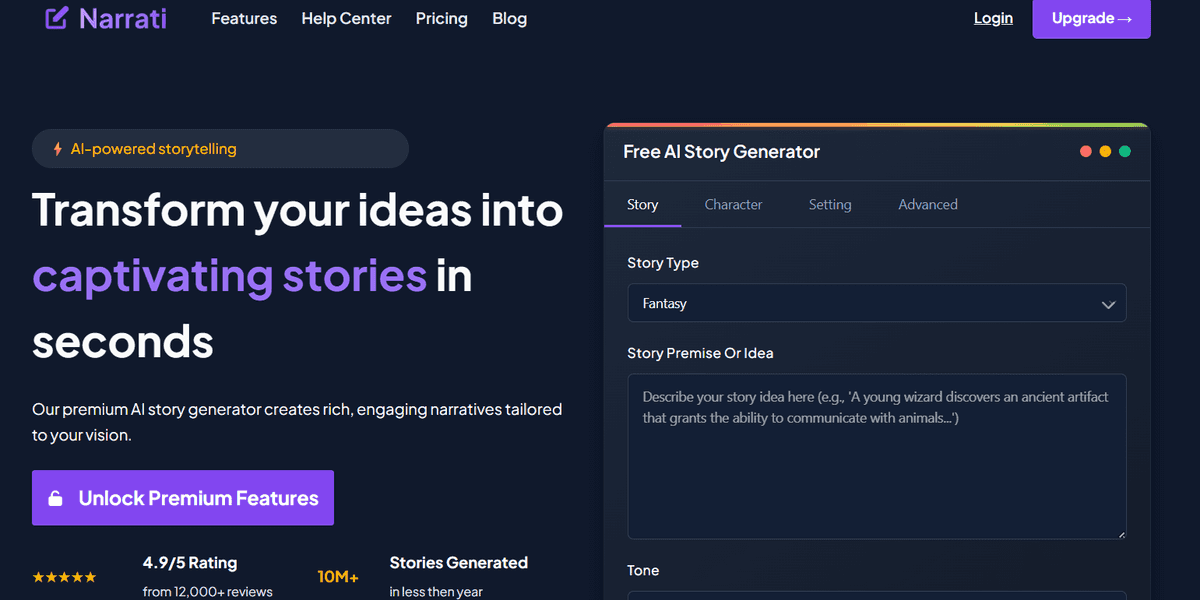The image size is (1200, 600).
Task: Click the Unlock Premium Features button
Action: [182, 497]
